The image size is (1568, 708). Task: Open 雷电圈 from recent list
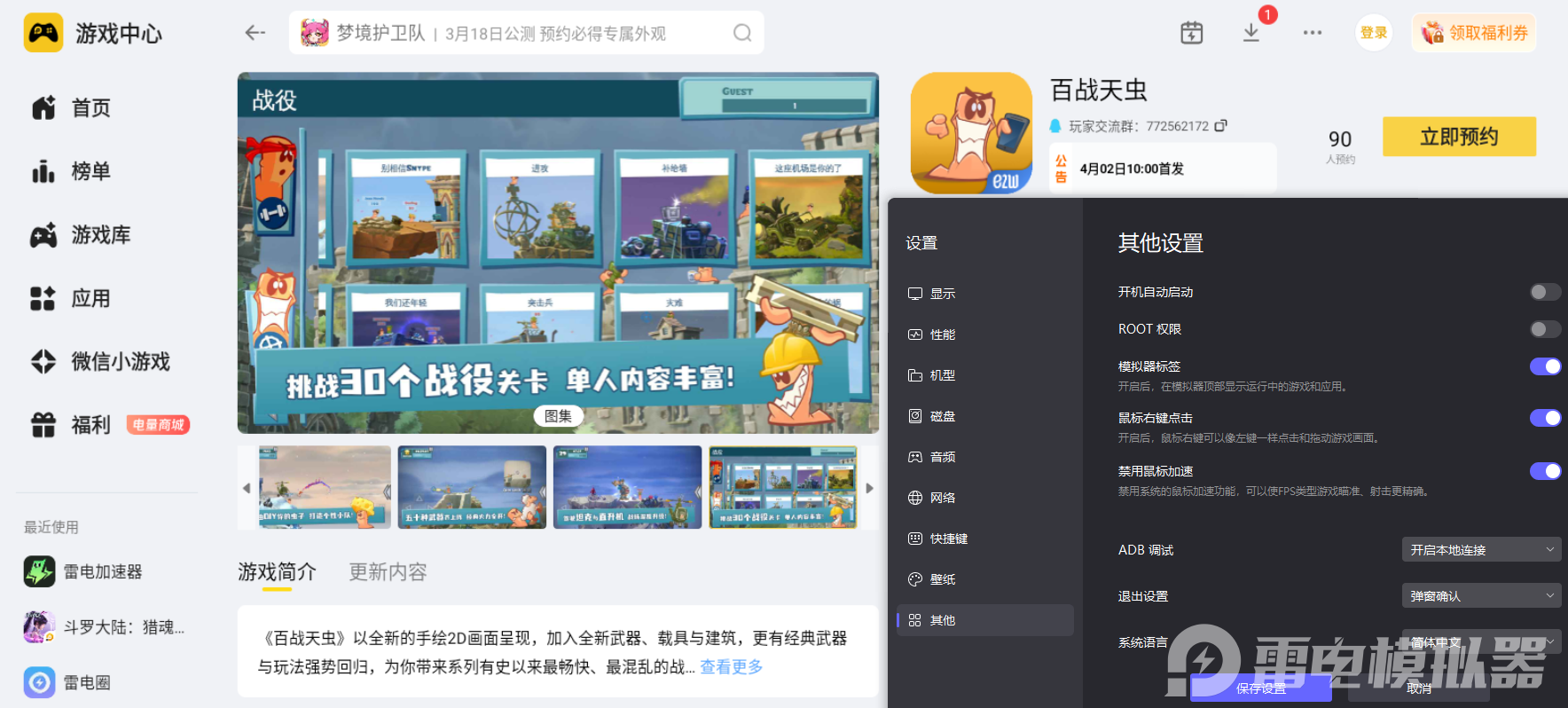67,682
